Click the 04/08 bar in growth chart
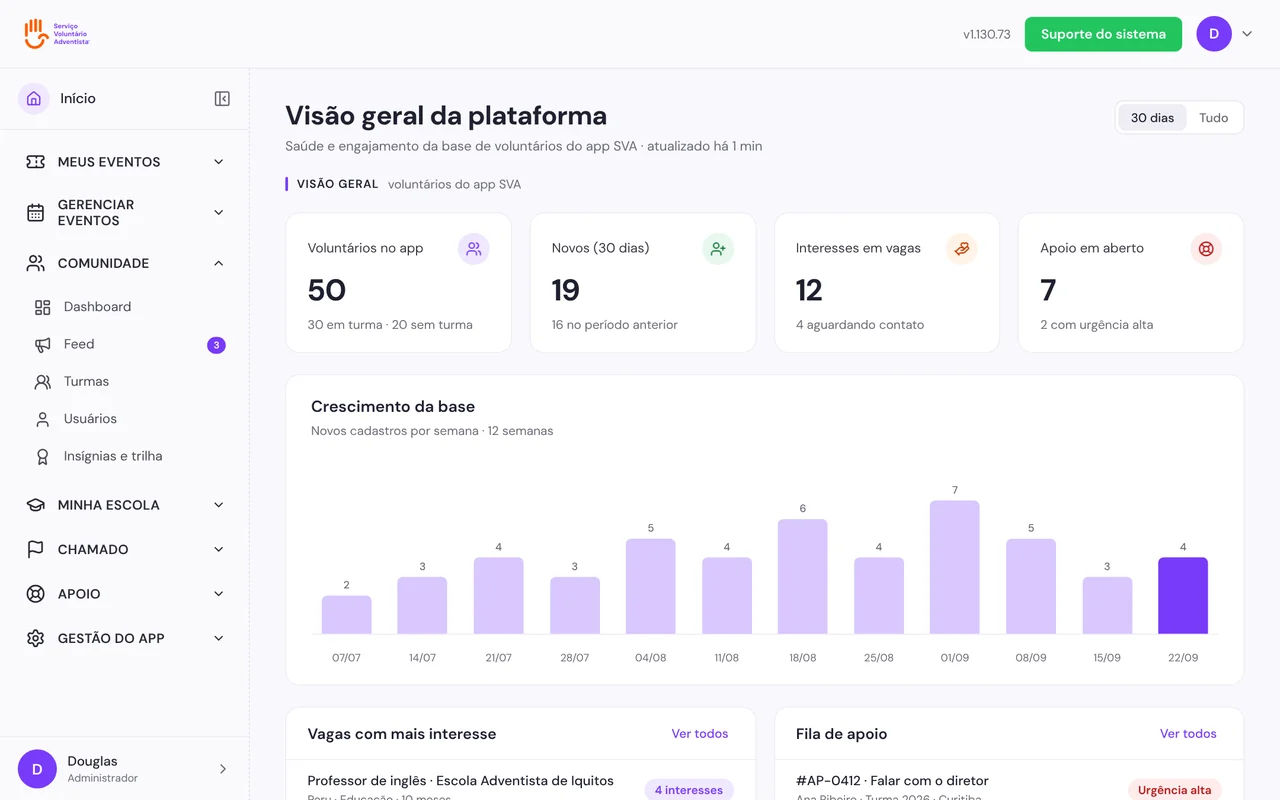 [x=651, y=586]
